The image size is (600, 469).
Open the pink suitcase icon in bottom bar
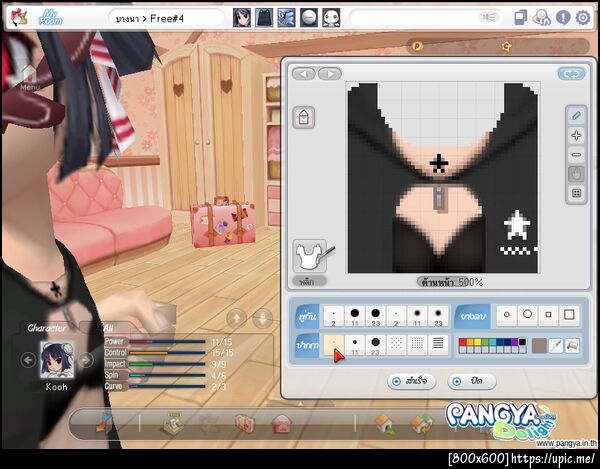pos(245,424)
